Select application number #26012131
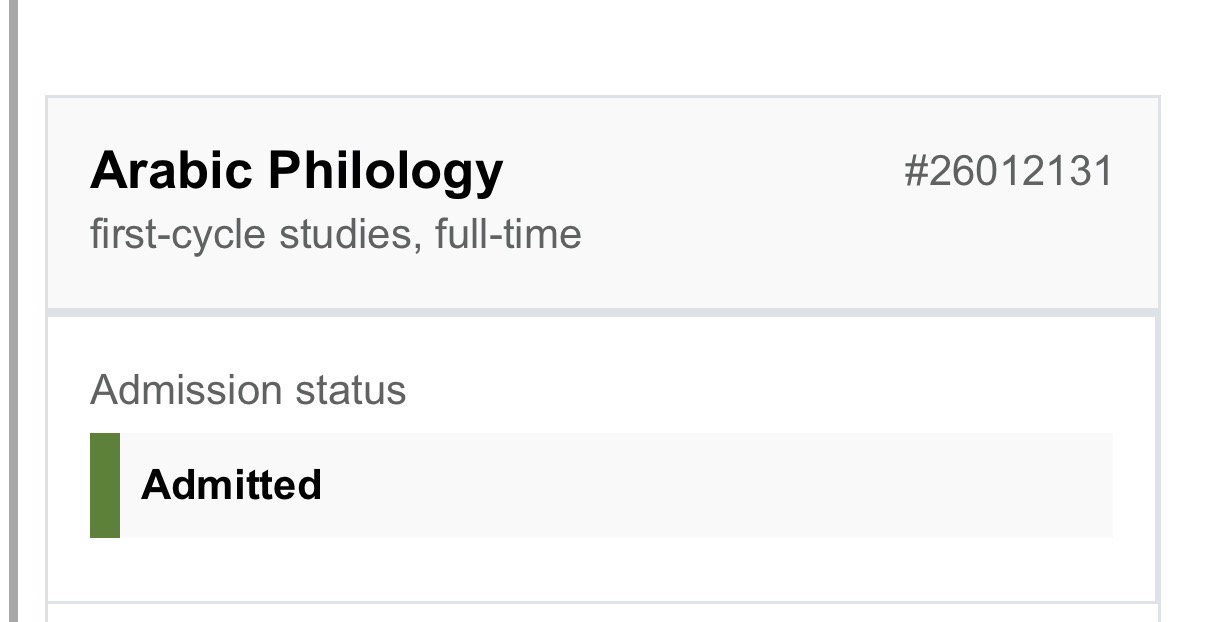Viewport: 1206px width, 622px height. (1008, 172)
